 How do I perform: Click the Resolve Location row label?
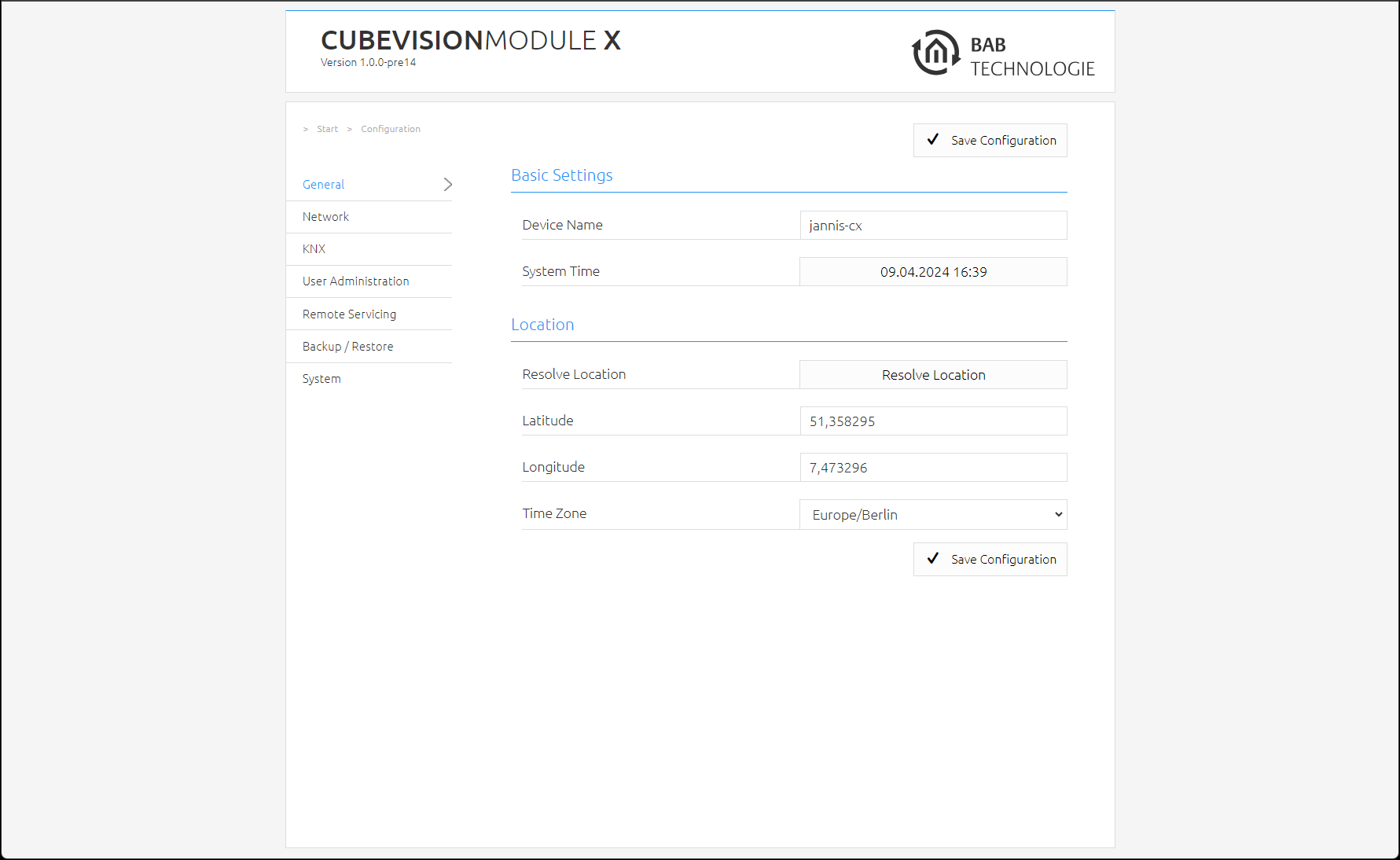pyautogui.click(x=574, y=374)
